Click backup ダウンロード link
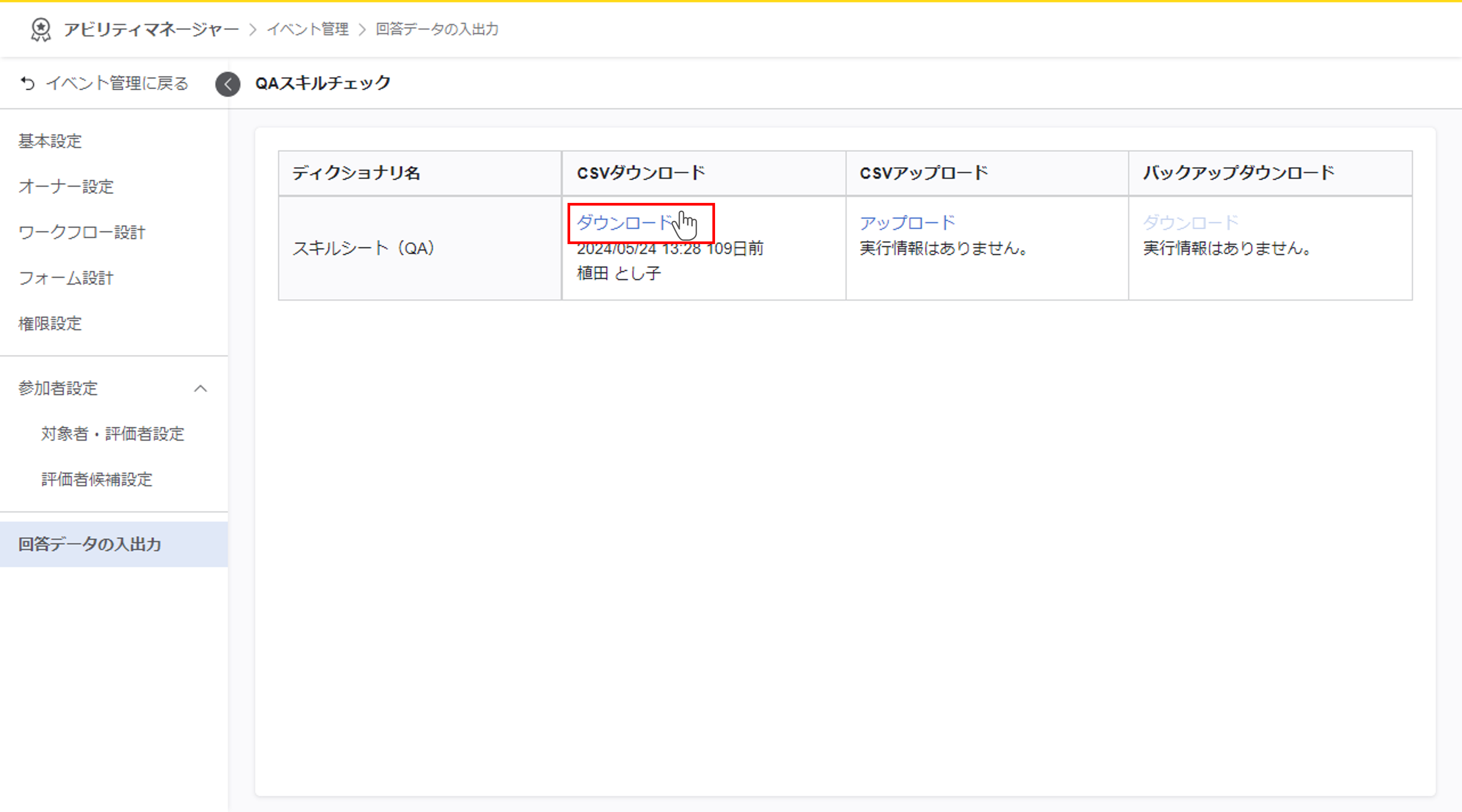 pyautogui.click(x=1191, y=223)
